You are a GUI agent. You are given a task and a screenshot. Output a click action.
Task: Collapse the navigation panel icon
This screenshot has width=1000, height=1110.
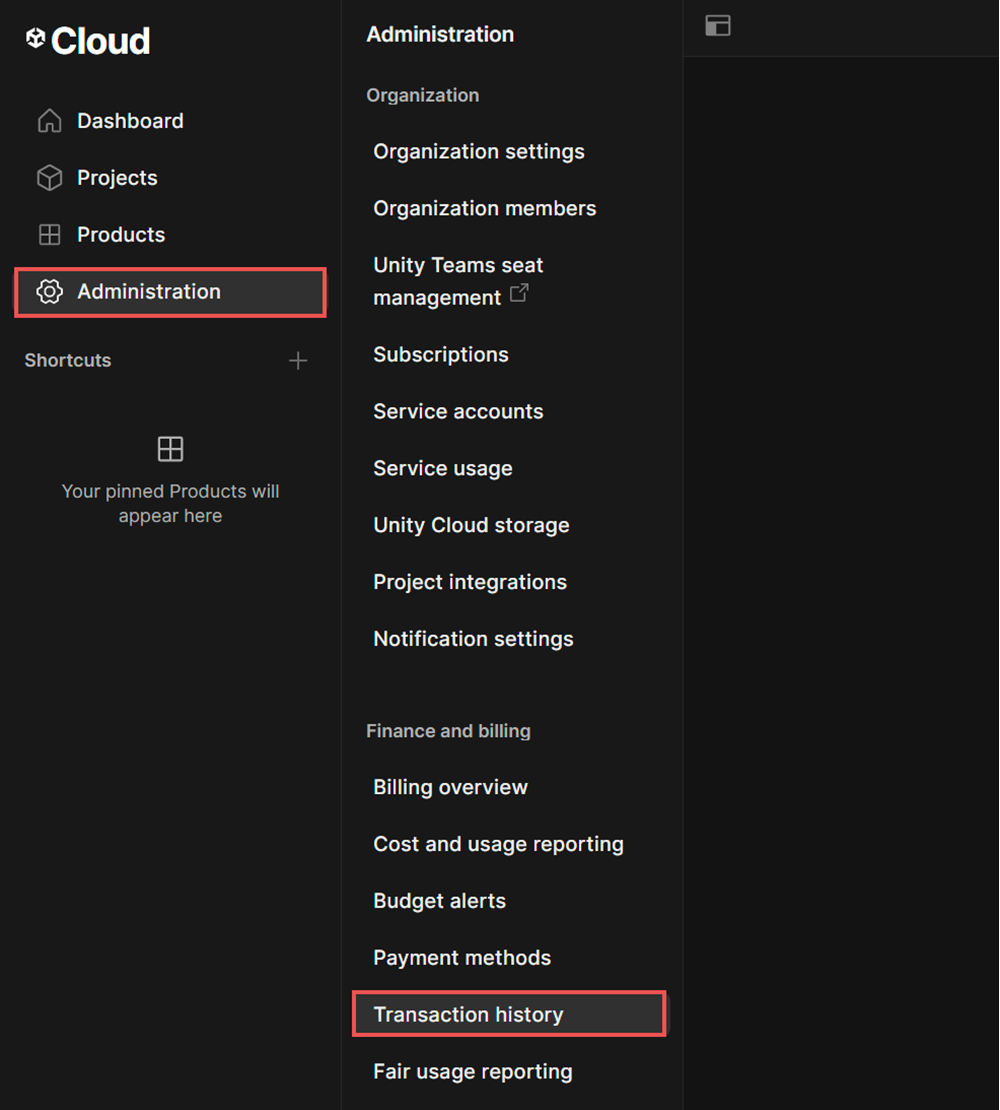pyautogui.click(x=718, y=27)
